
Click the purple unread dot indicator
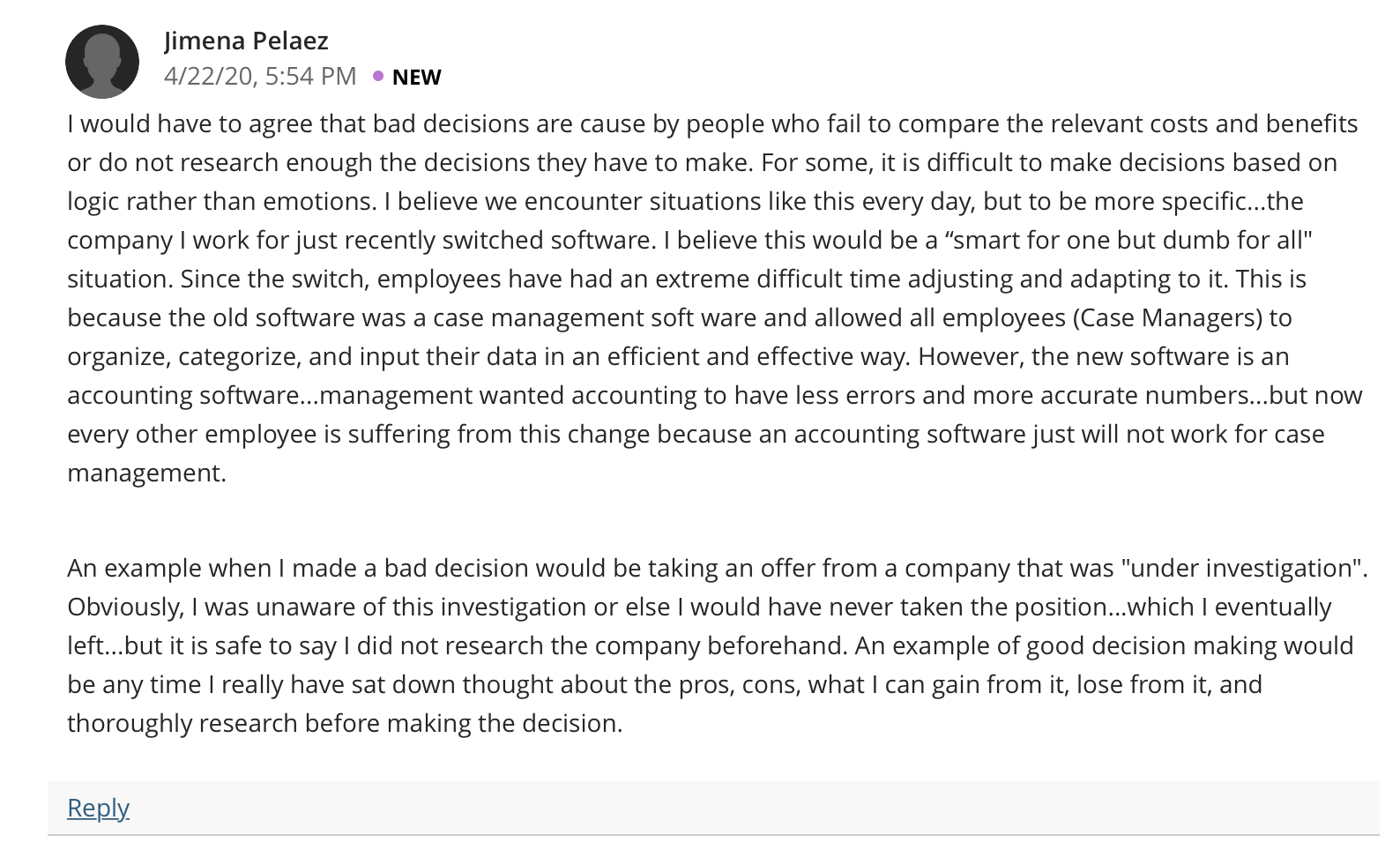[377, 77]
